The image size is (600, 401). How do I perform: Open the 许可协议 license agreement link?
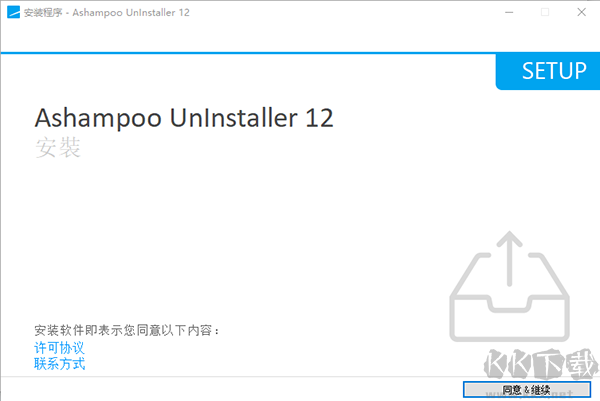[59, 347]
